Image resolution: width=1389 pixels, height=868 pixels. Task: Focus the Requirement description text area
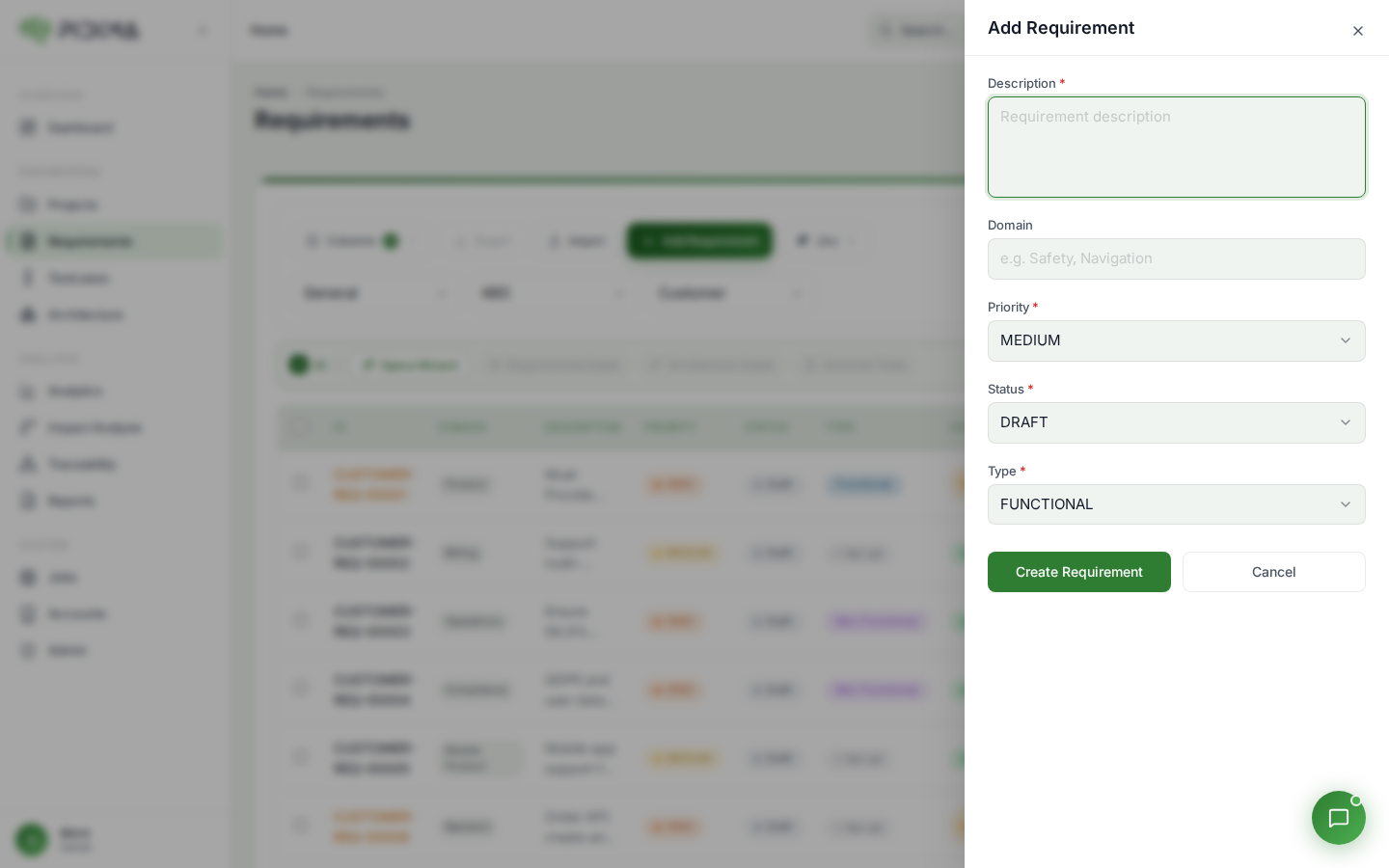tap(1177, 147)
